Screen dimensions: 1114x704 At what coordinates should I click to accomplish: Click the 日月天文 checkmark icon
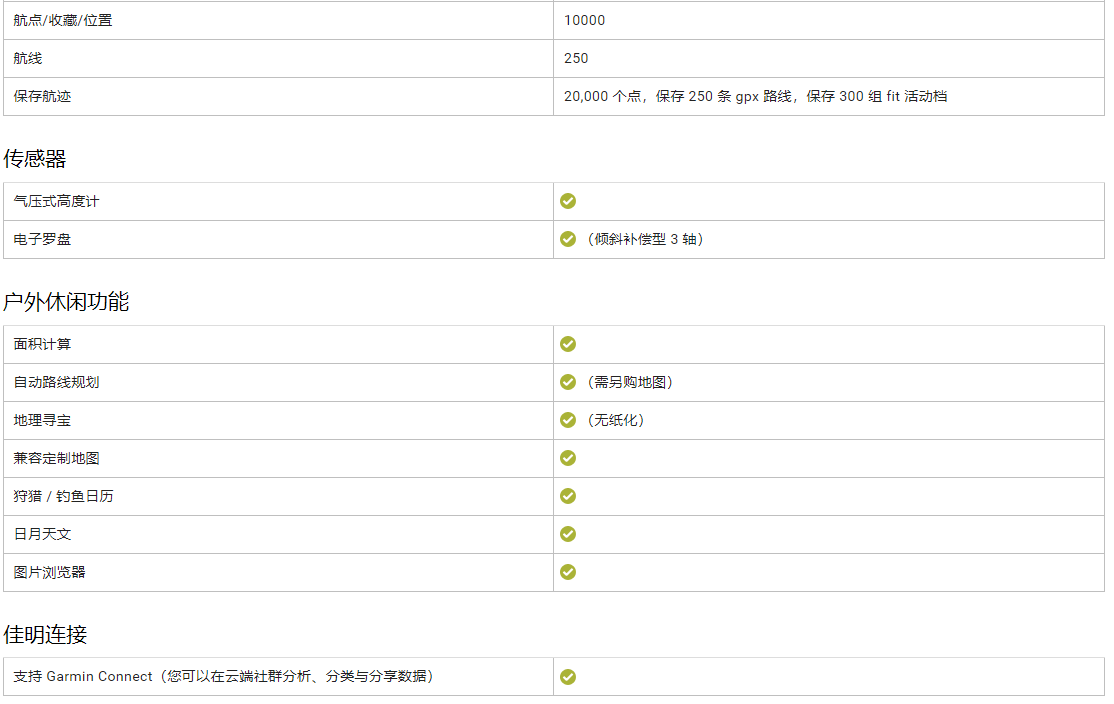[x=568, y=534]
